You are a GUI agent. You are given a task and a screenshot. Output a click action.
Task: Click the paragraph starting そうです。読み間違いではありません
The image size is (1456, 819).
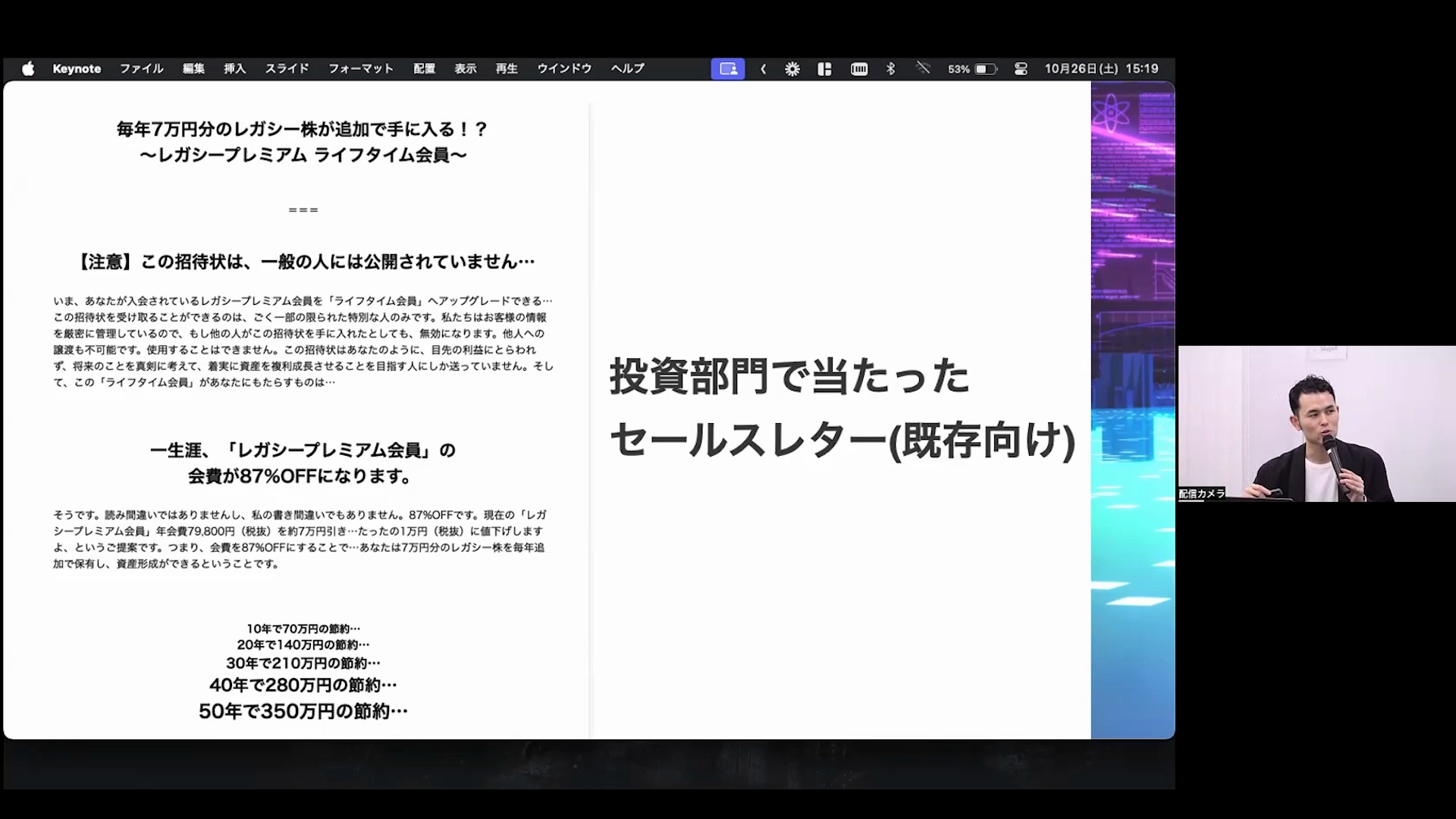[x=300, y=539]
